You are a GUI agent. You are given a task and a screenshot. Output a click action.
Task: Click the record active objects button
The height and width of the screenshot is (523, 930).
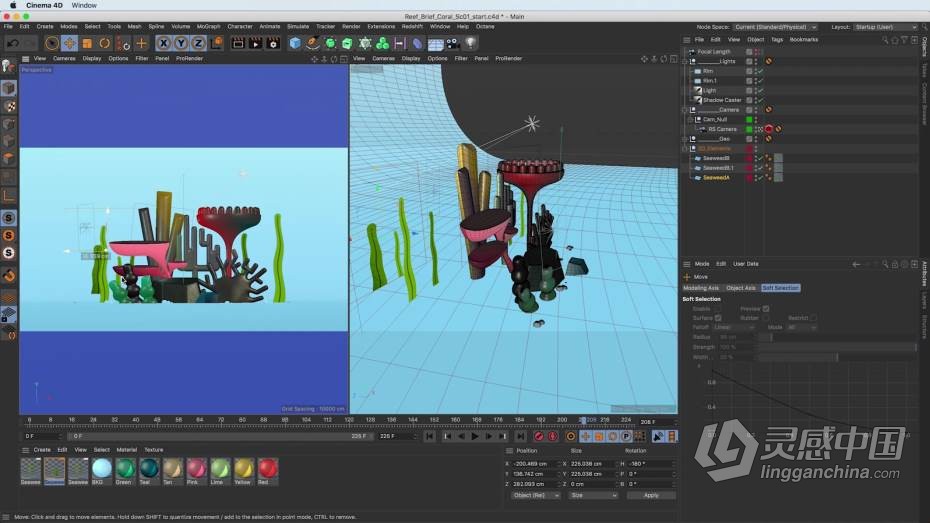(539, 436)
